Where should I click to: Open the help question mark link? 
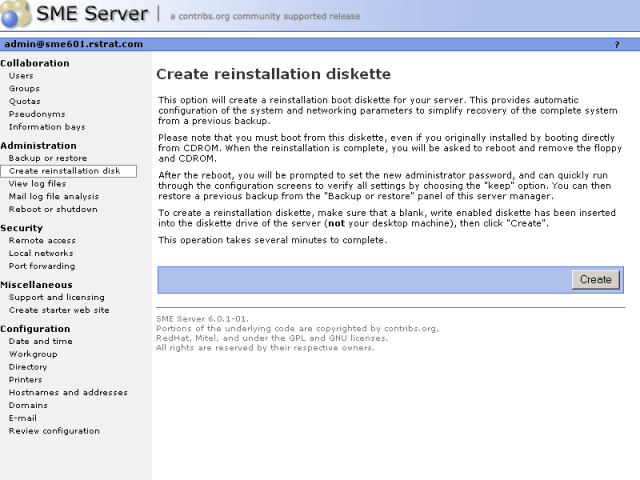coord(617,44)
